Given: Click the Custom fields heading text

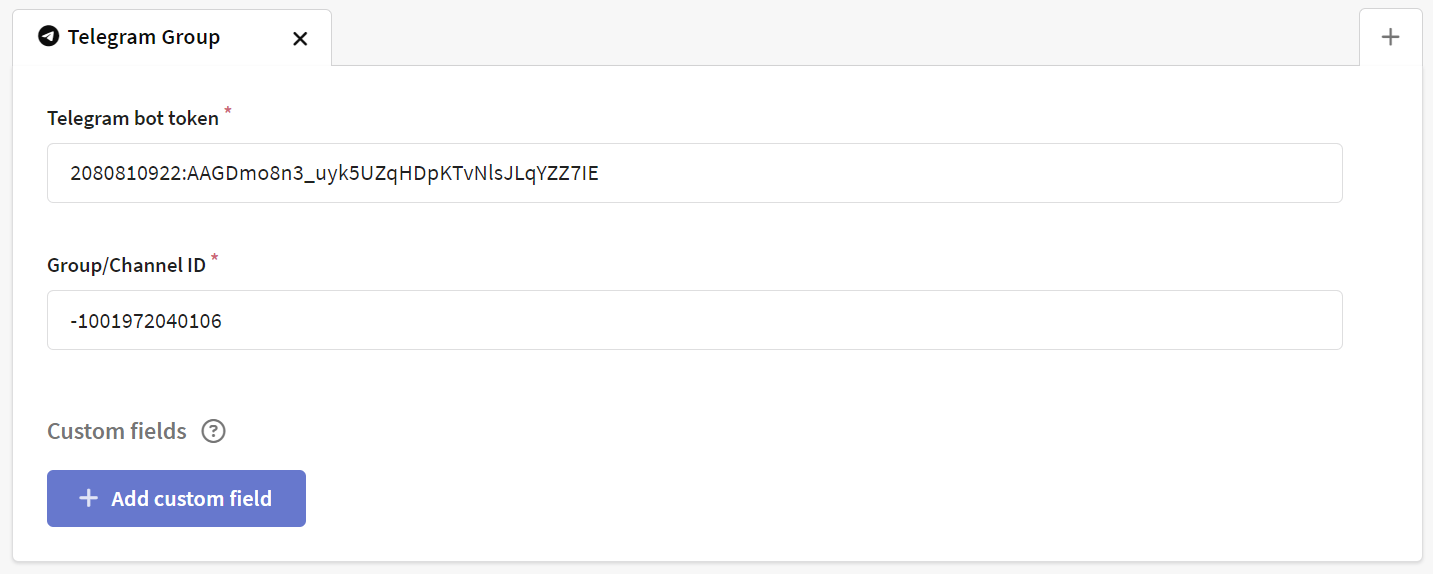Looking at the screenshot, I should (117, 431).
